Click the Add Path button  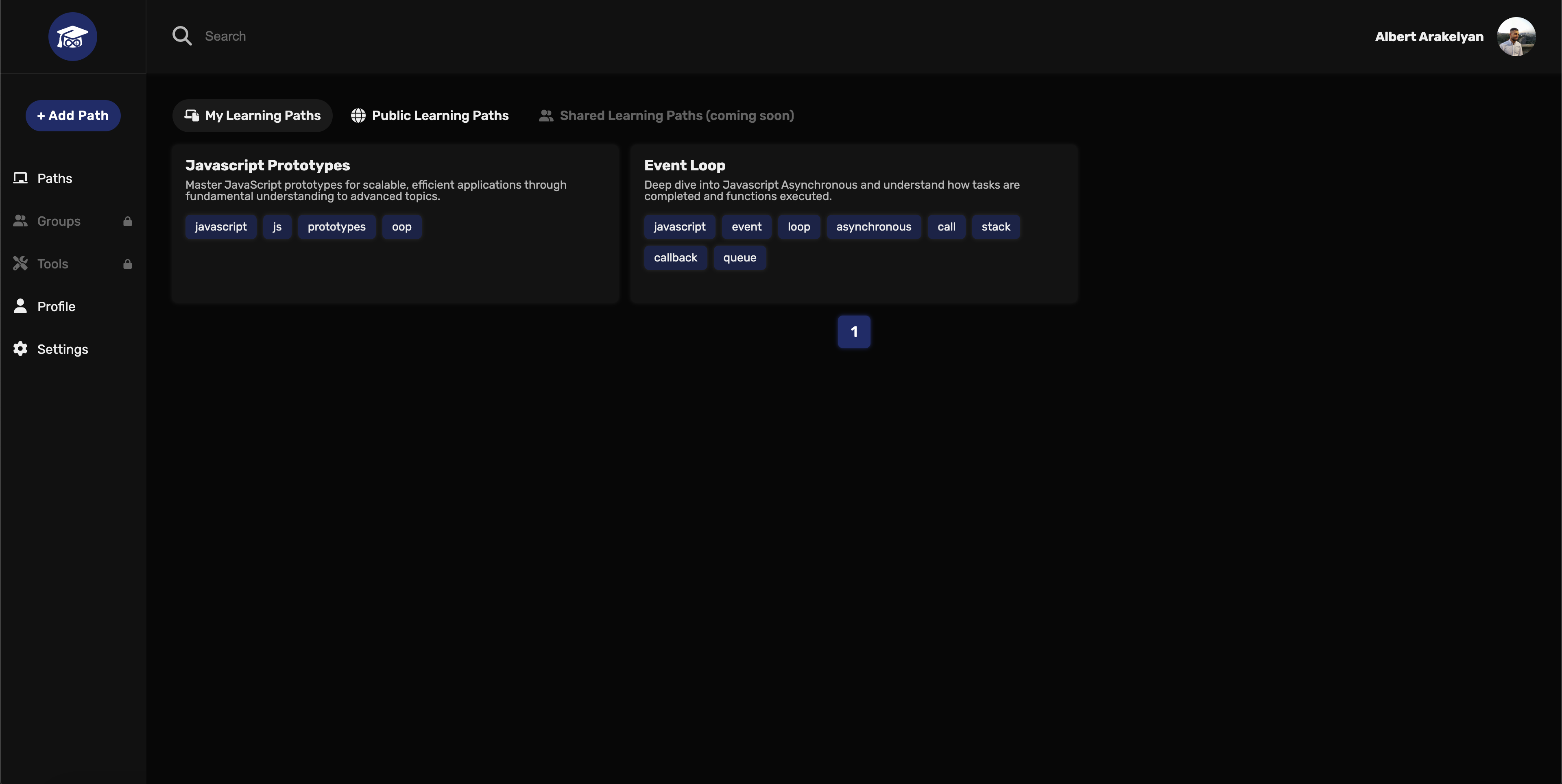coord(73,115)
